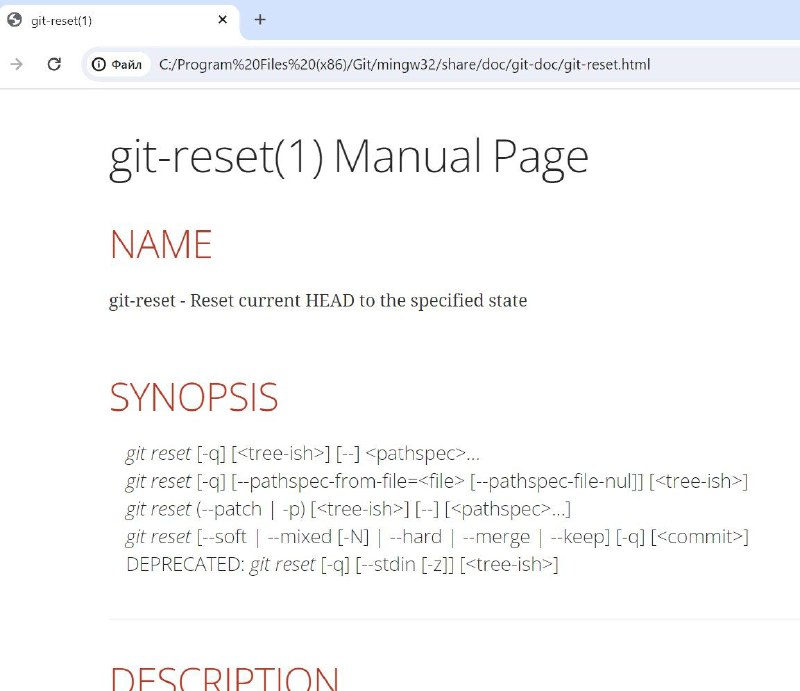
Task: Close the git-reset(1) tab
Action: (x=222, y=20)
